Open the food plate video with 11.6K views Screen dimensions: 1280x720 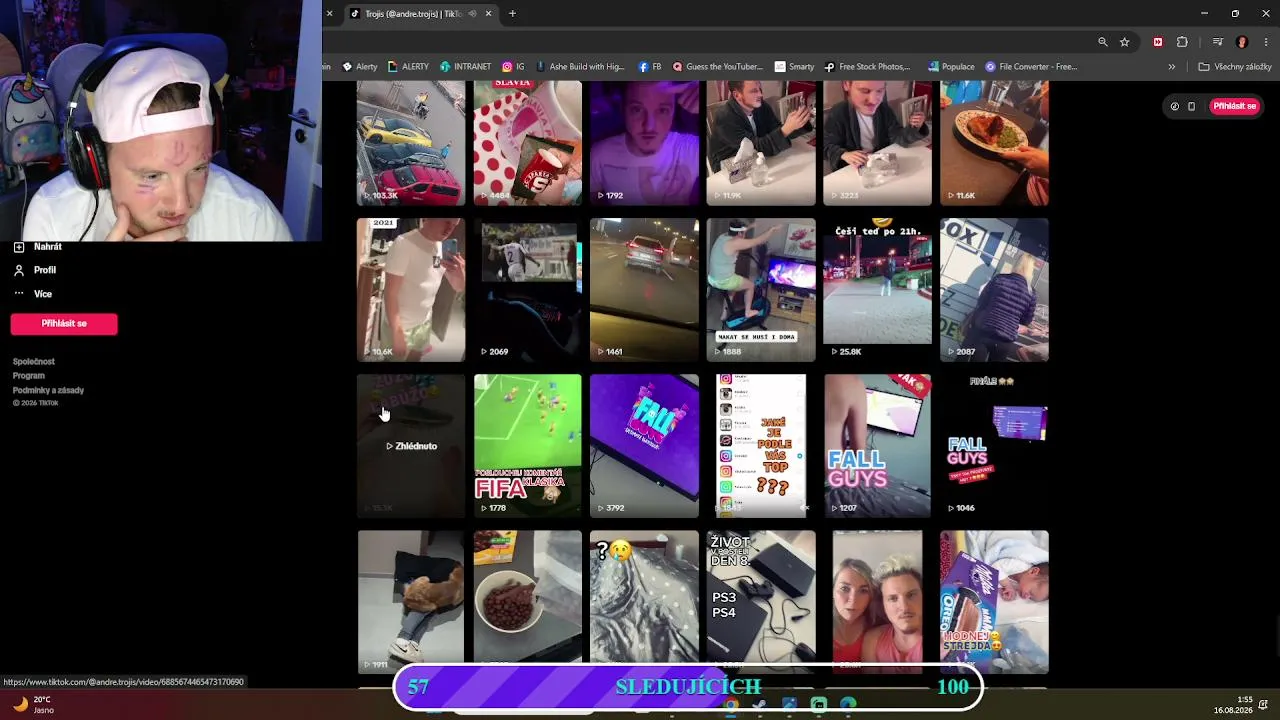coord(994,143)
